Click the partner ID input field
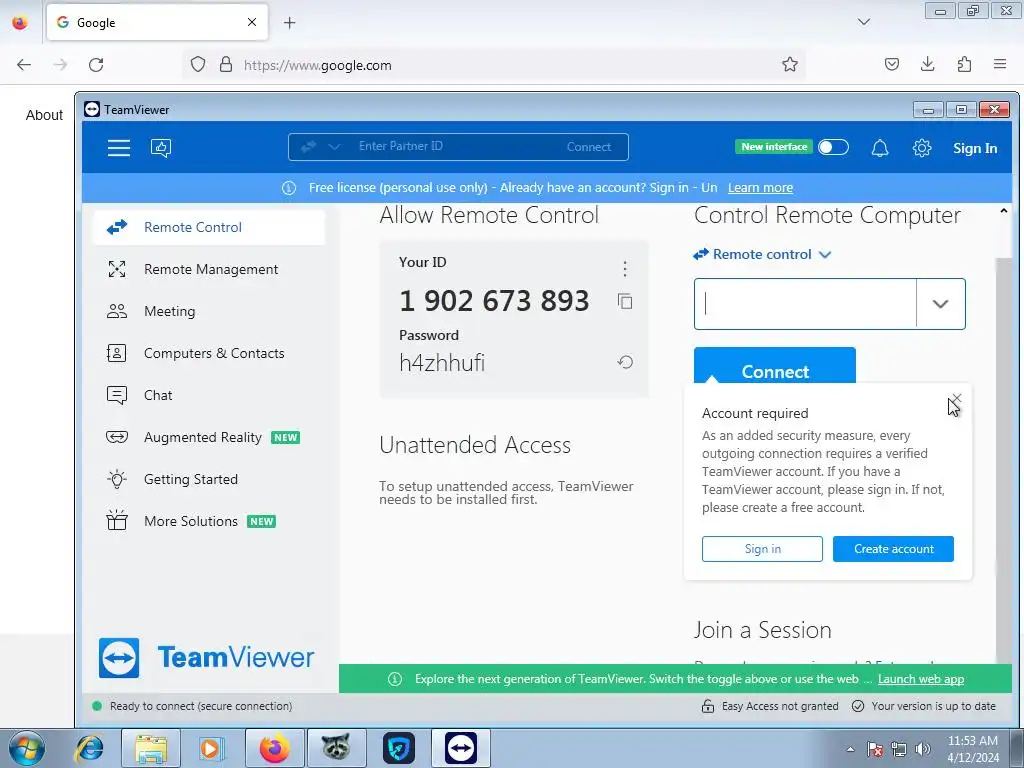Image resolution: width=1024 pixels, height=768 pixels. [x=805, y=304]
